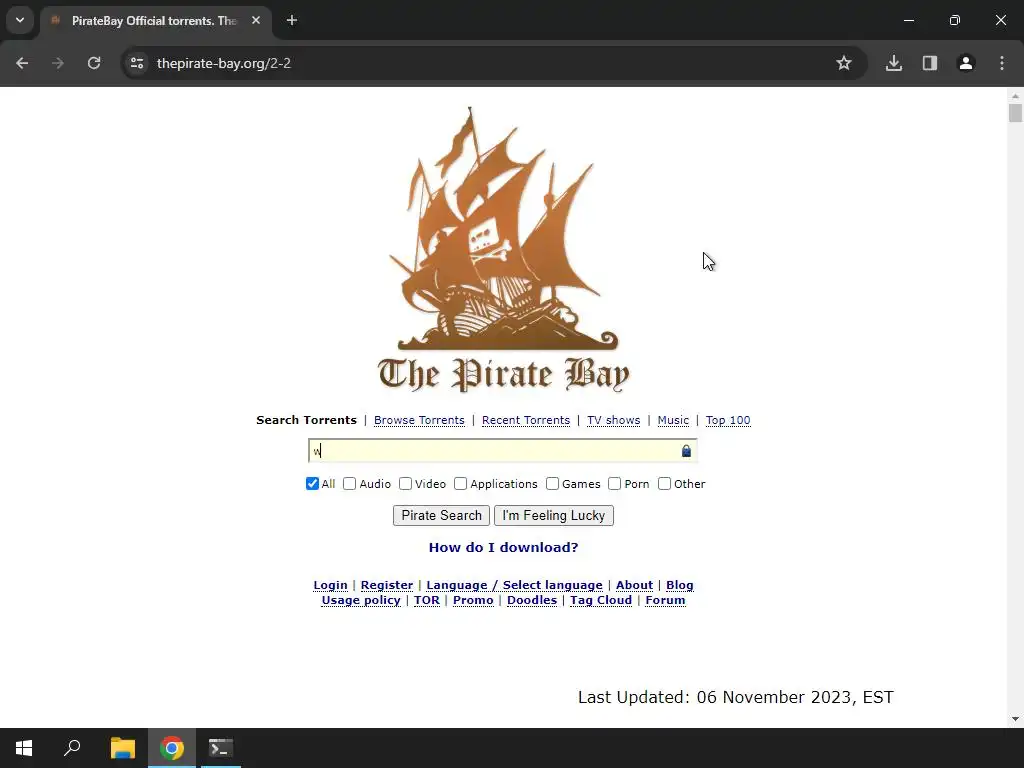Image resolution: width=1024 pixels, height=768 pixels.
Task: Open the Windows Start menu
Action: 24,748
